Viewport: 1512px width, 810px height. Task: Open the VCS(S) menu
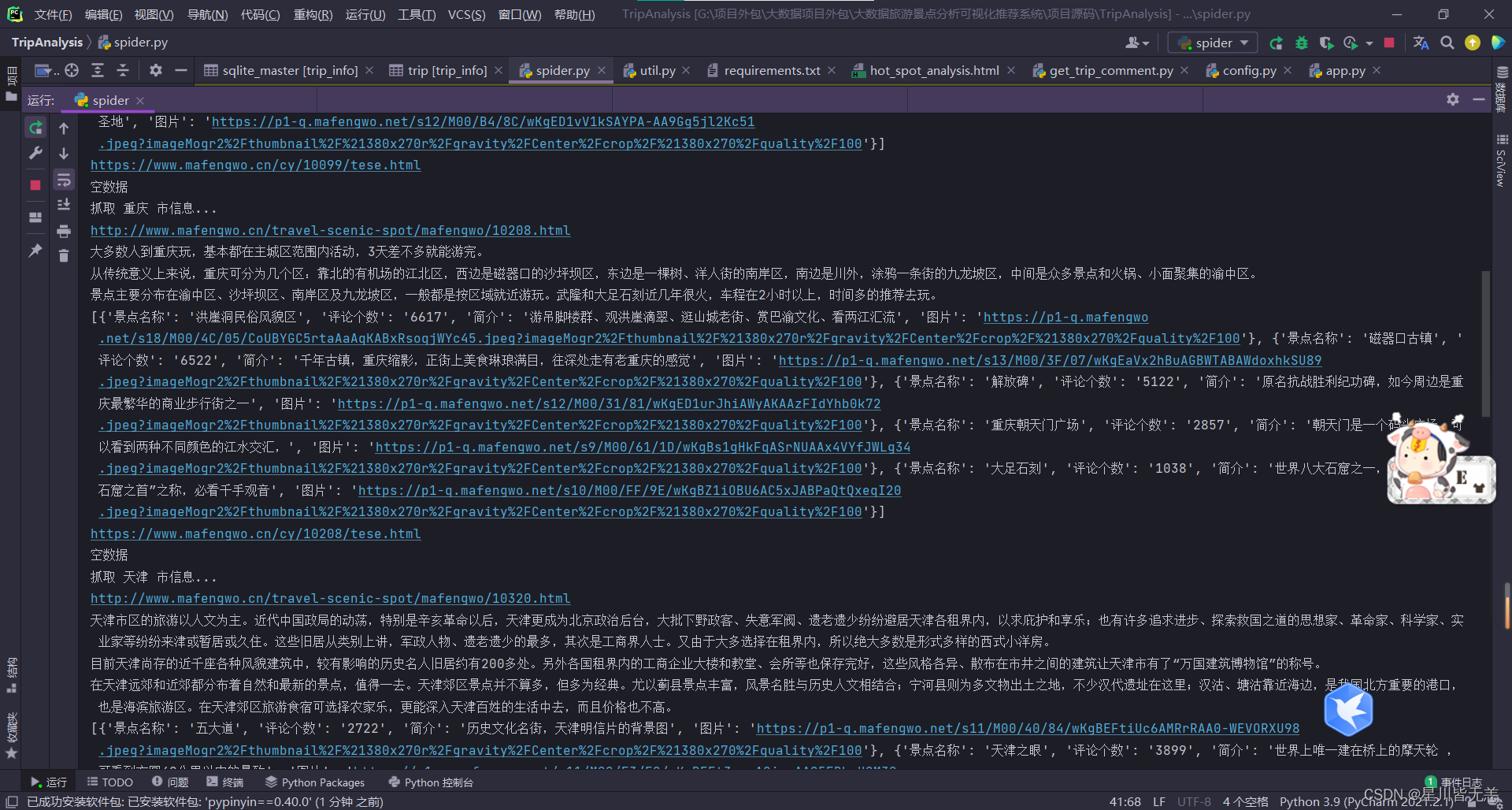466,14
